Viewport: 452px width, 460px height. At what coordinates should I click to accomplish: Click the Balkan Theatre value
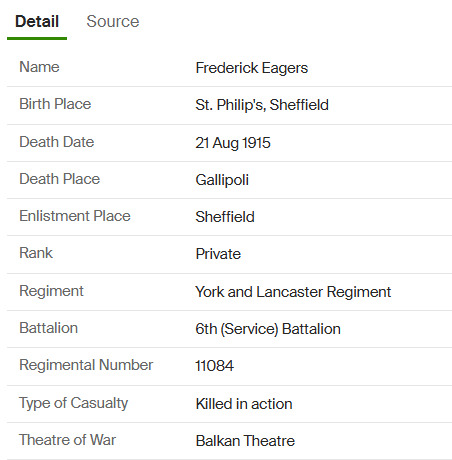245,441
